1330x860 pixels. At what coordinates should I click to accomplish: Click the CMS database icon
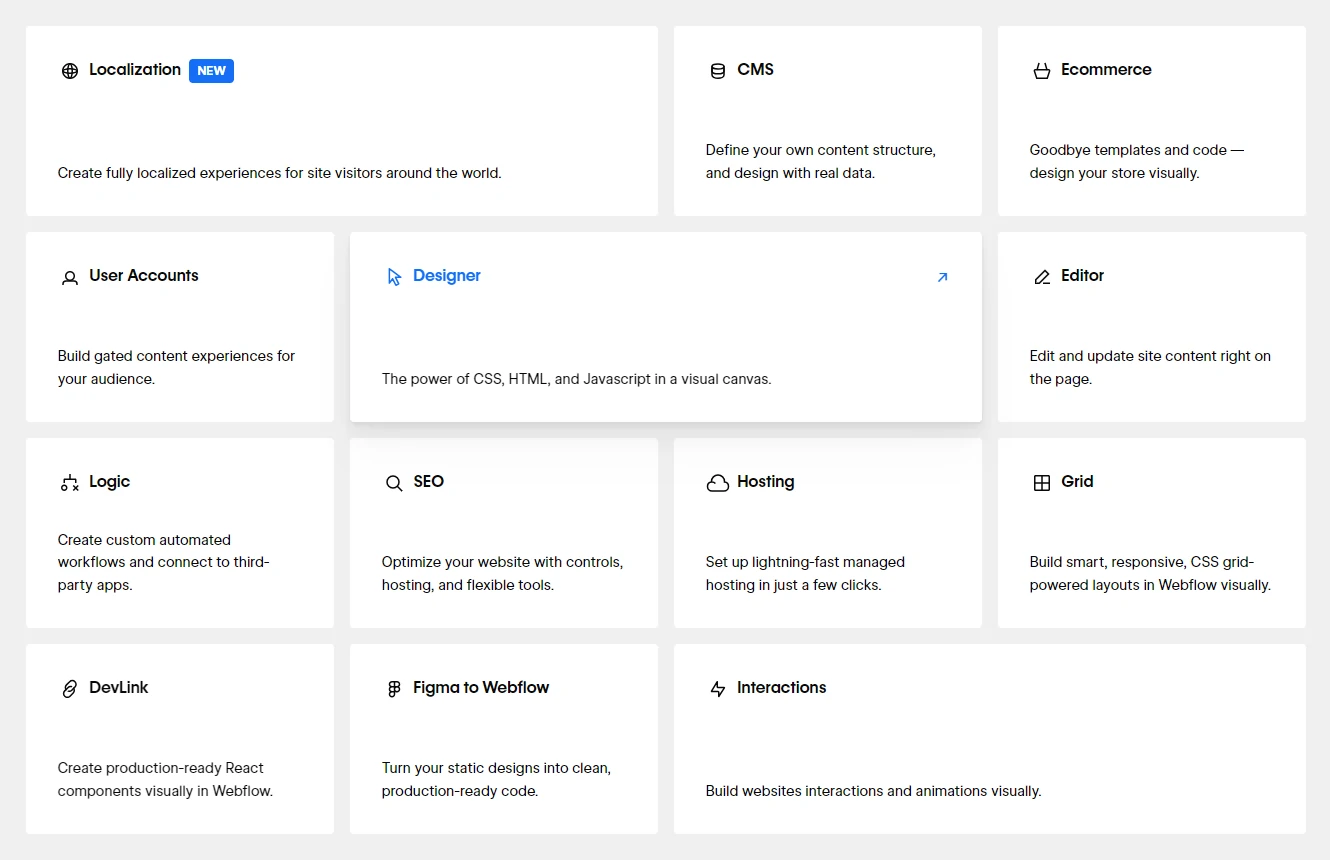[718, 71]
